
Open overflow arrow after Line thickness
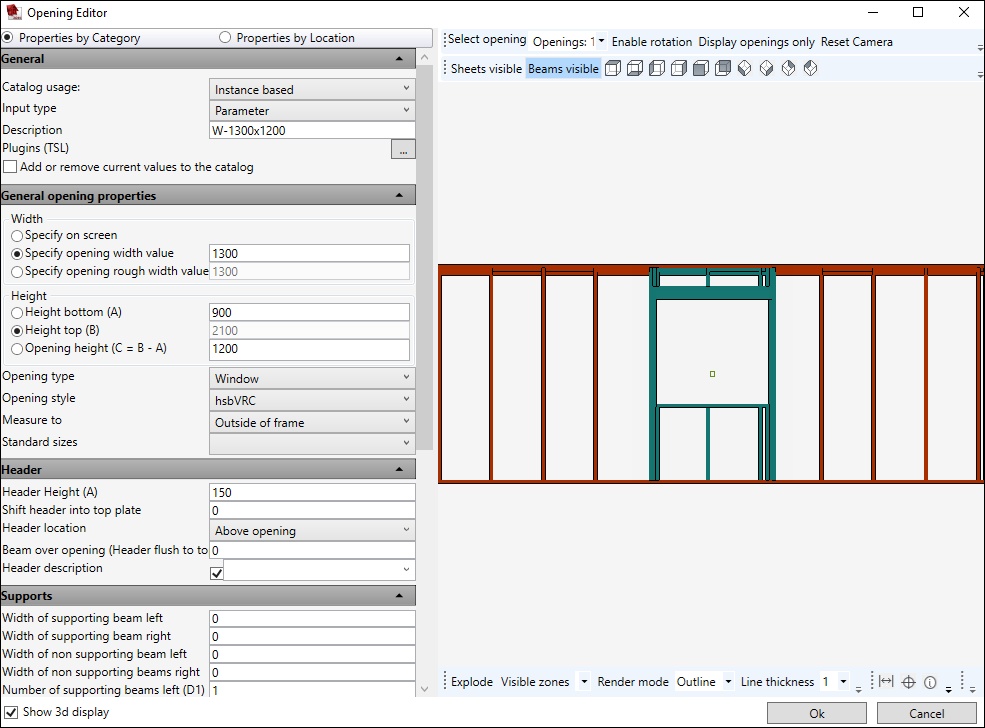click(x=859, y=688)
